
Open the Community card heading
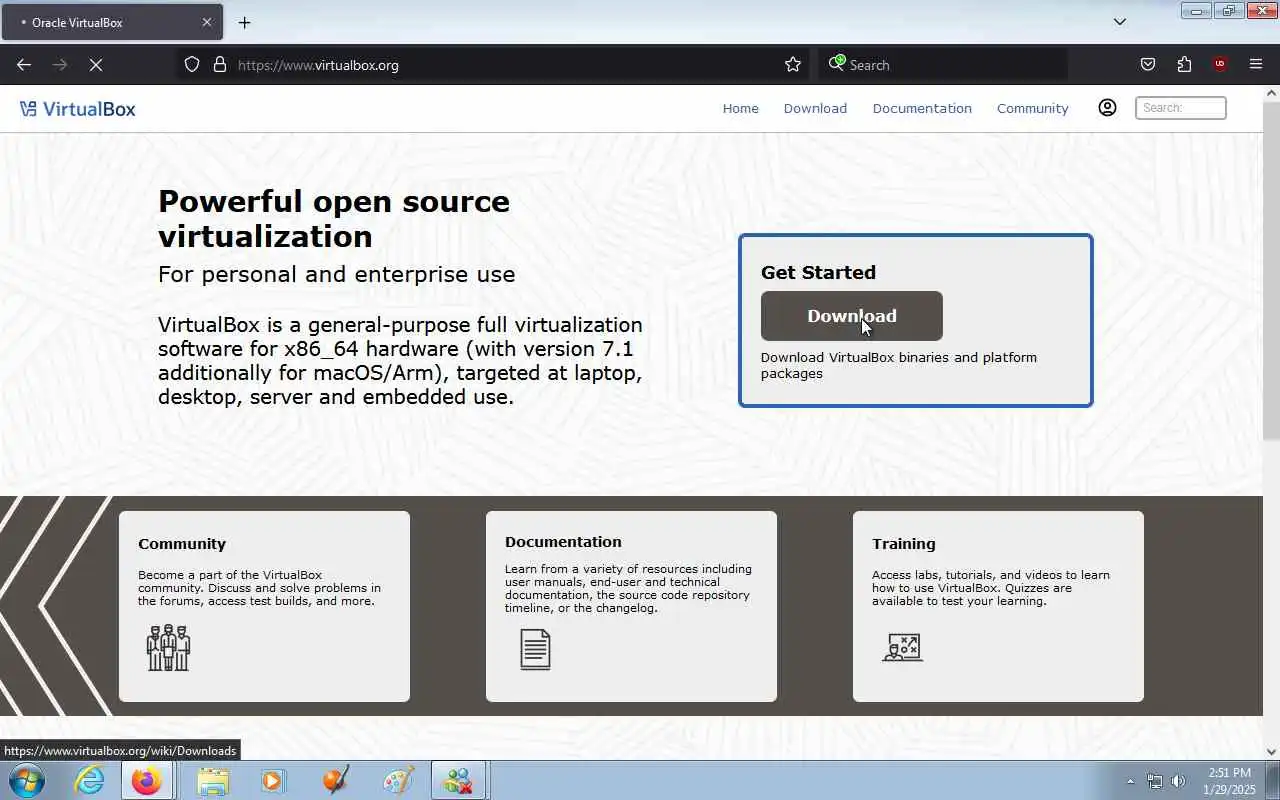pos(182,544)
